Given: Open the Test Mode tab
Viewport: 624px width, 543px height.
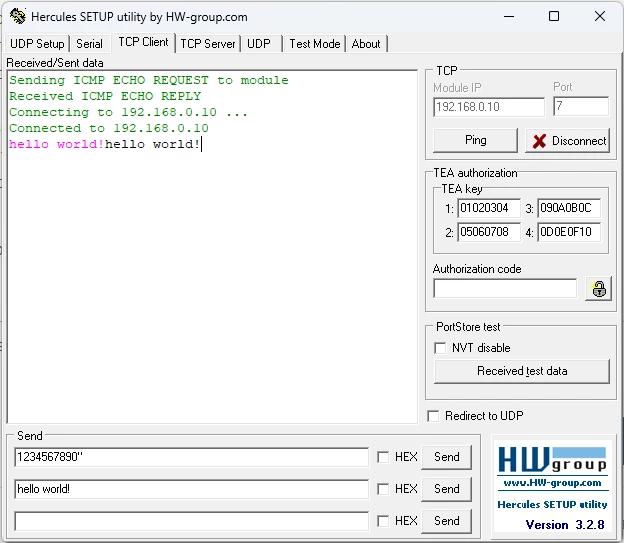Looking at the screenshot, I should [314, 43].
